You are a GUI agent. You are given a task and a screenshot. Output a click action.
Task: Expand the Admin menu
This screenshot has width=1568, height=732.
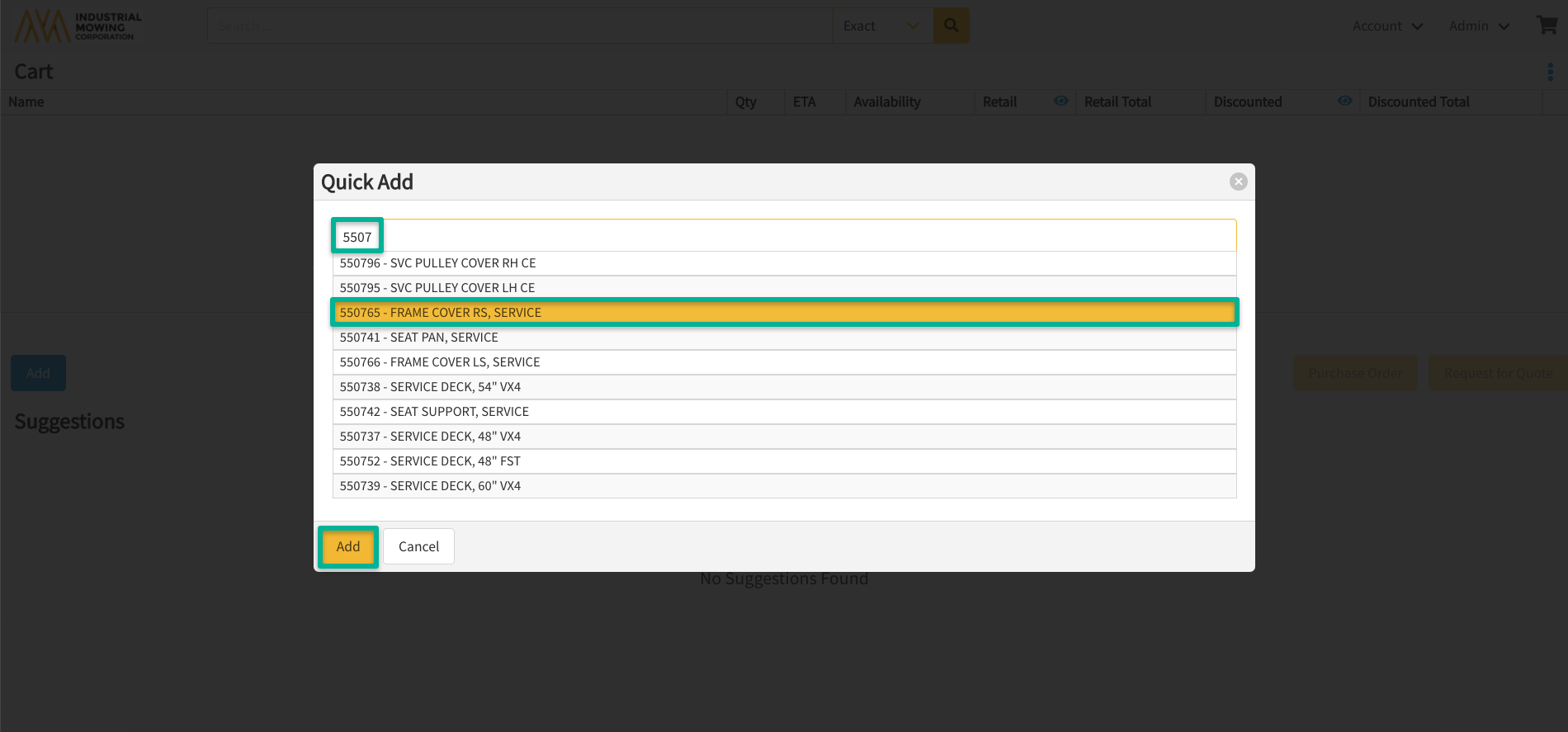[x=1479, y=26]
